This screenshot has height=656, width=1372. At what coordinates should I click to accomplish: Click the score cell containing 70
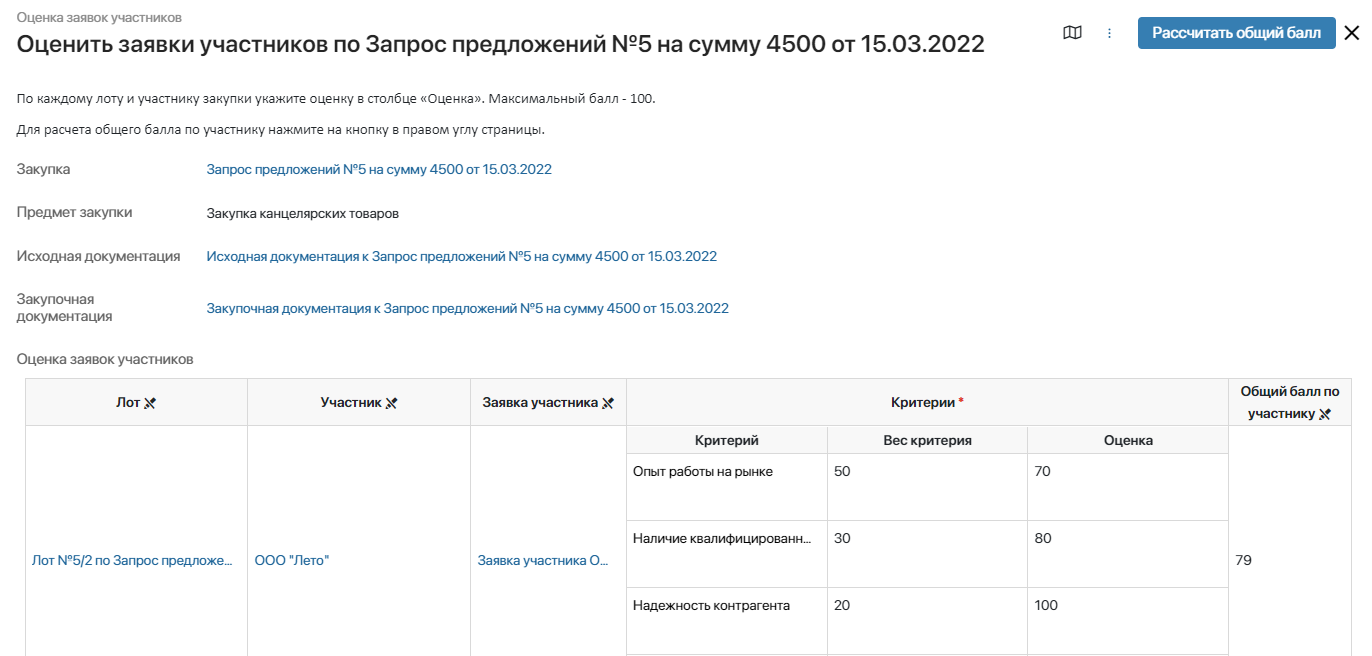click(1128, 487)
